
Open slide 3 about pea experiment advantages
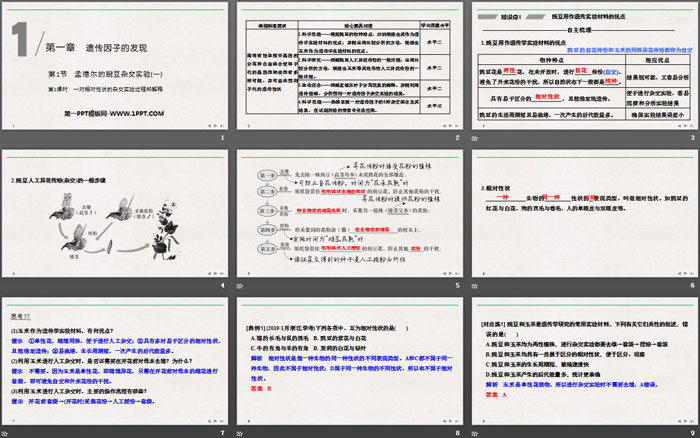point(582,67)
